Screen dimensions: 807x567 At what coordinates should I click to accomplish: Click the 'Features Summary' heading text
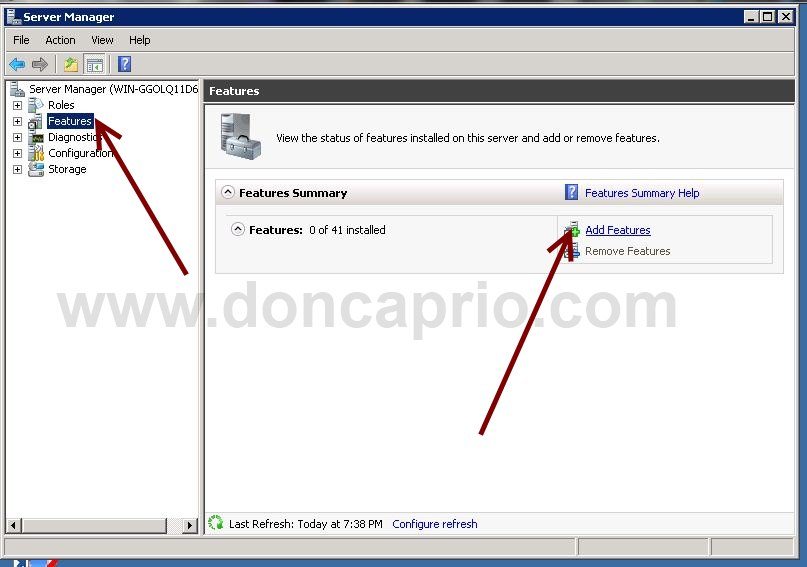click(x=293, y=193)
